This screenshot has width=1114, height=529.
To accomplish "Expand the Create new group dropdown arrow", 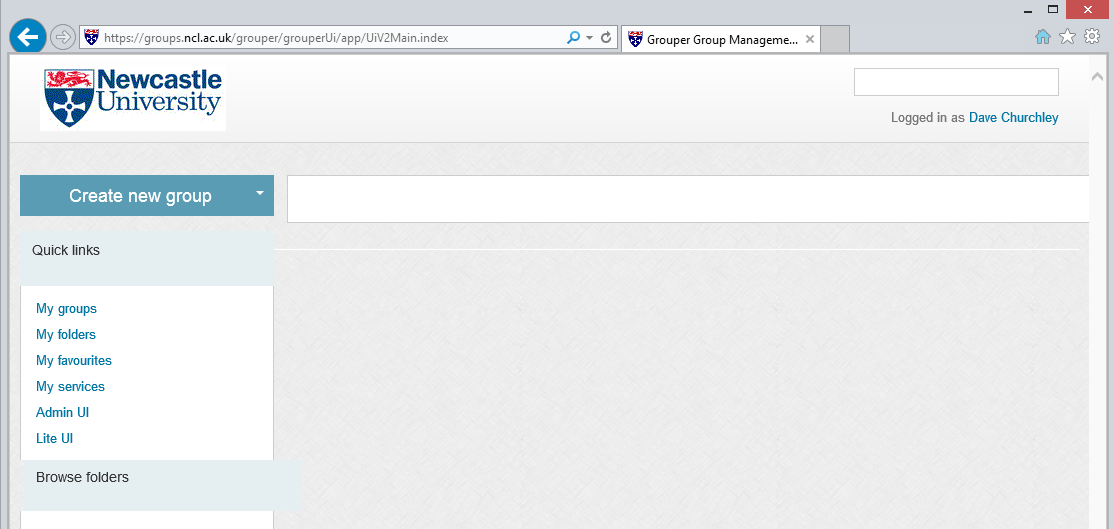I will point(259,192).
